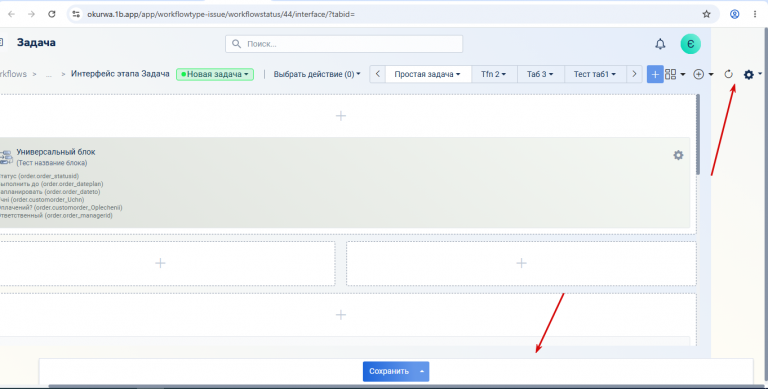Click order.customorder_Uchn field line
Image resolution: width=768 pixels, height=389 pixels.
click(42, 200)
